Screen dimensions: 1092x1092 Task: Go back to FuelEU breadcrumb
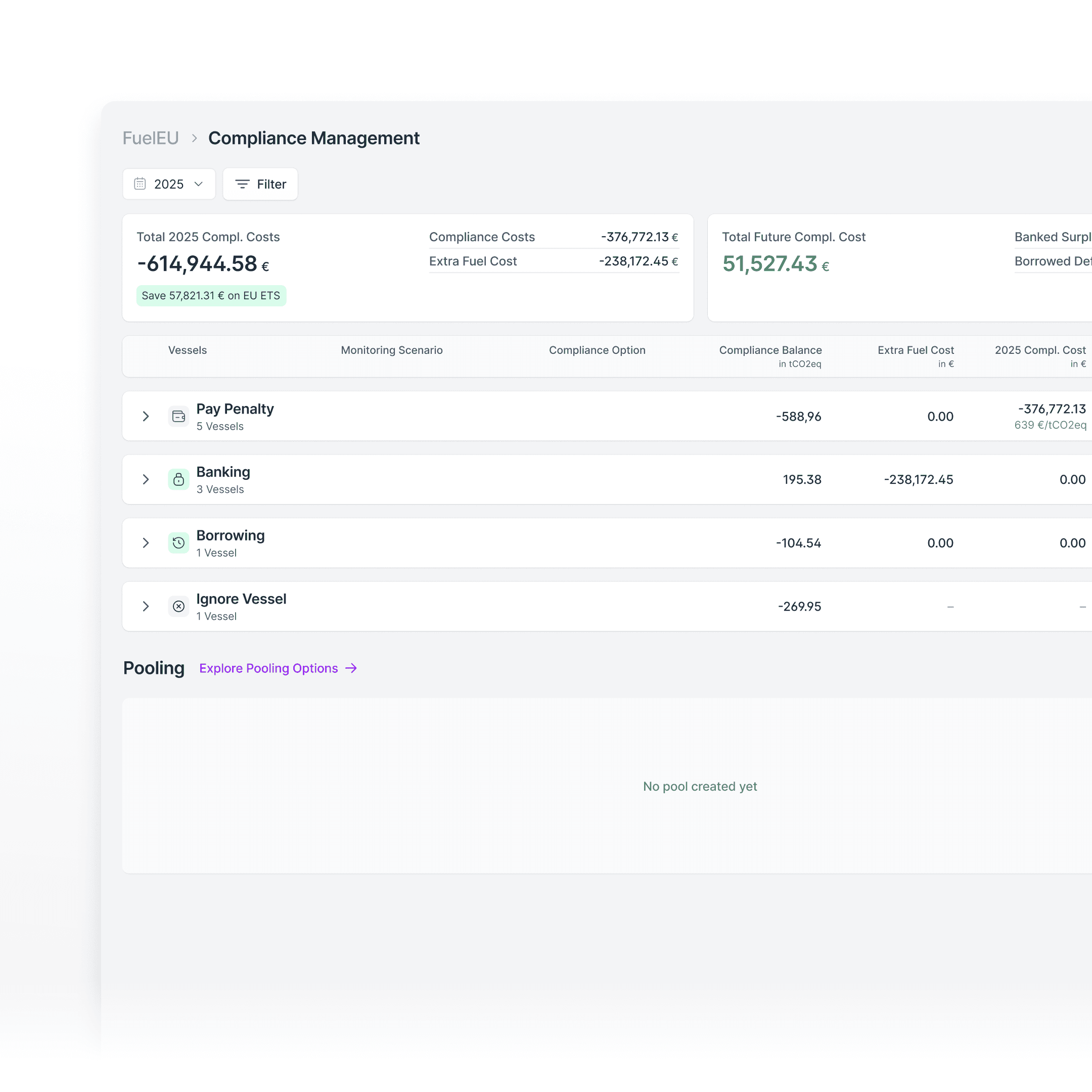coord(150,138)
